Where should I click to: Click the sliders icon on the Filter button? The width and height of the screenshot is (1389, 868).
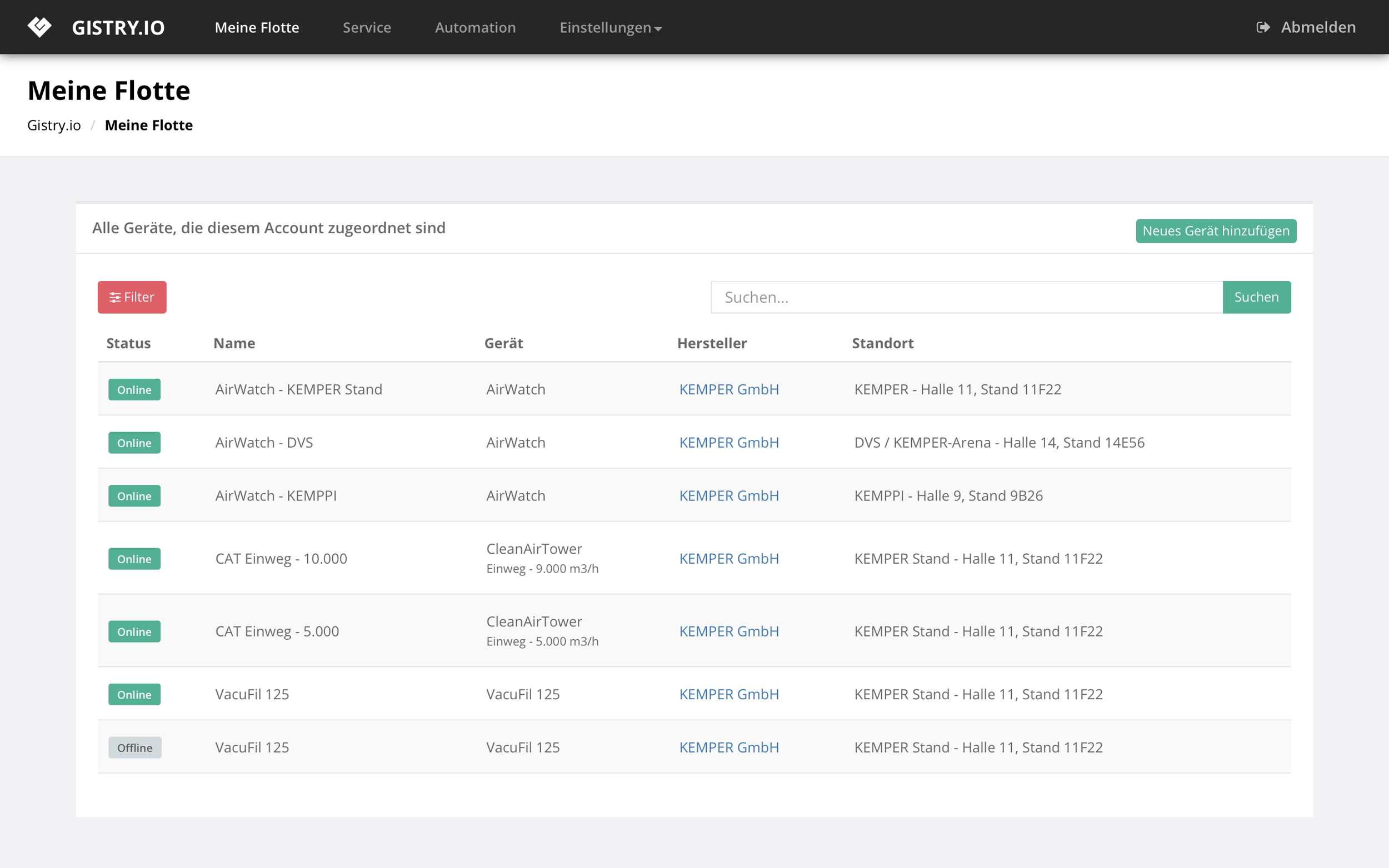(x=115, y=297)
